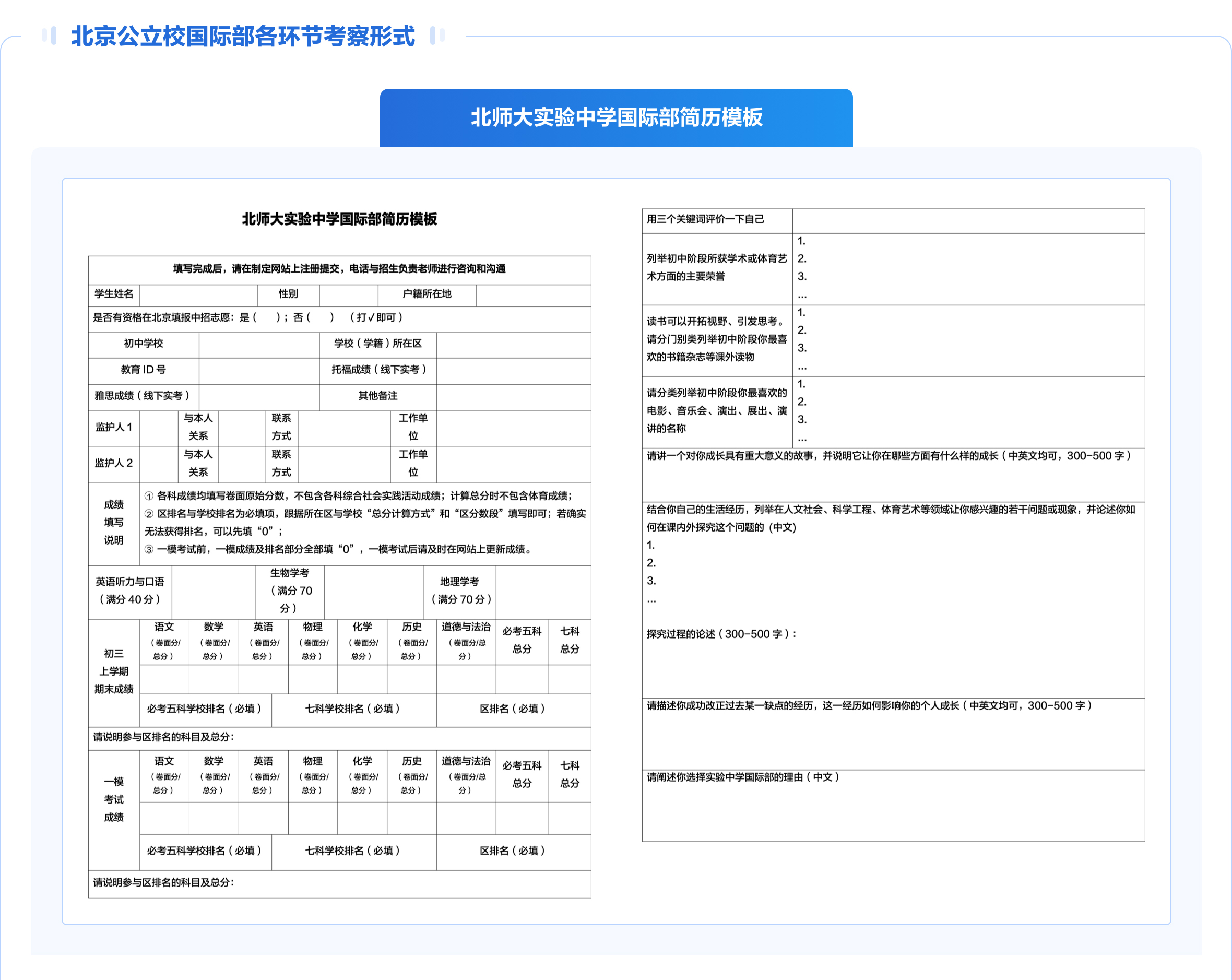Click the line 探究过程的论述（300-500 字）
This screenshot has height=980, width=1232.
coord(722,634)
